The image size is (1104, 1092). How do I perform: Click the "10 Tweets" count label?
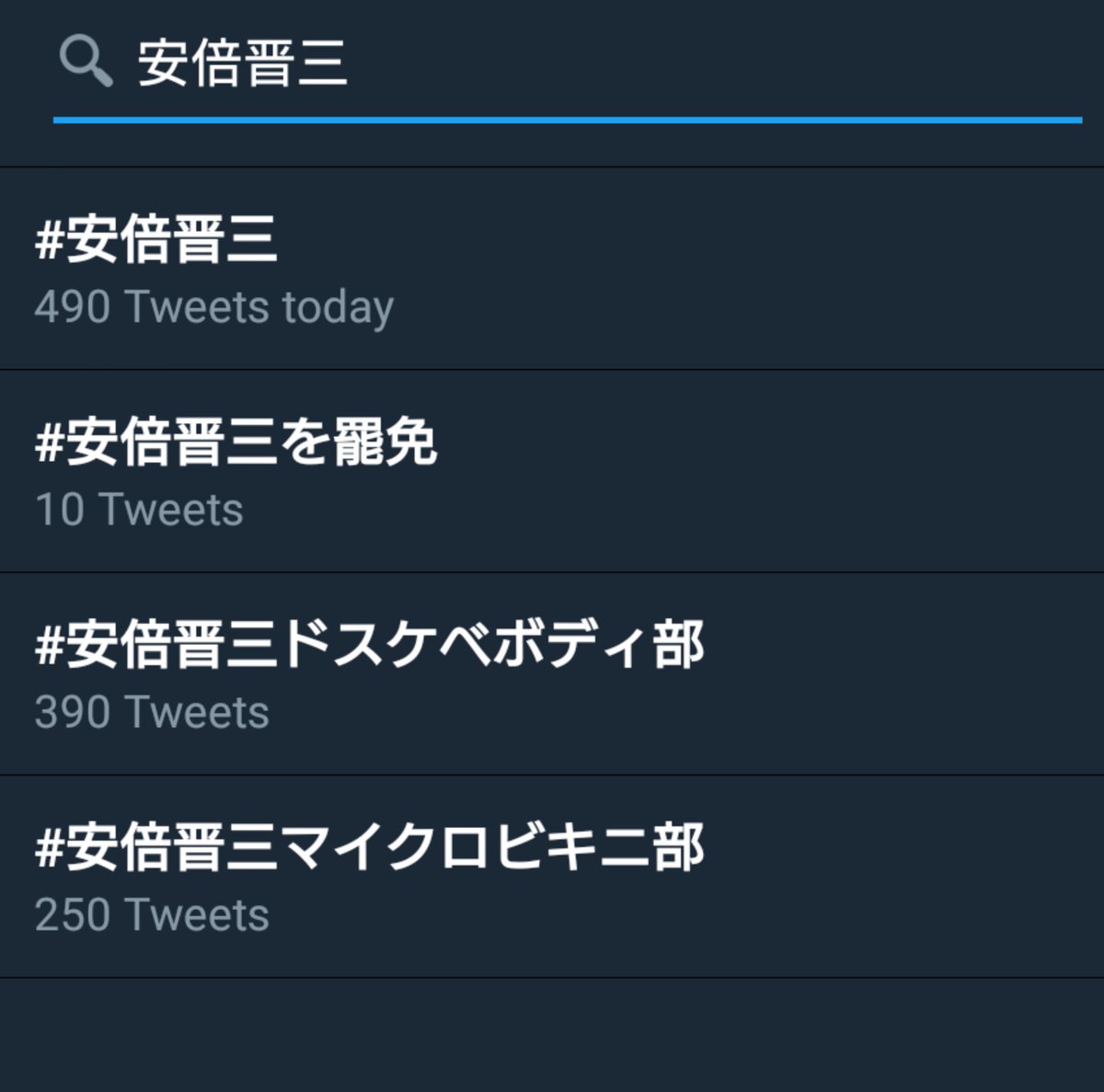coord(139,510)
